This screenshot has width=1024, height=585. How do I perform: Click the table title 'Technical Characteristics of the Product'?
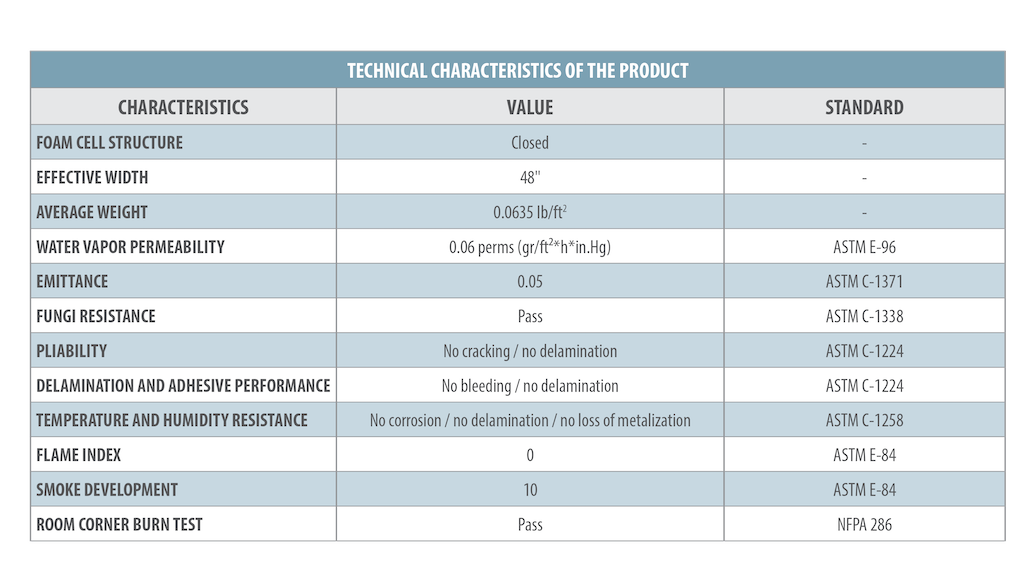point(517,71)
